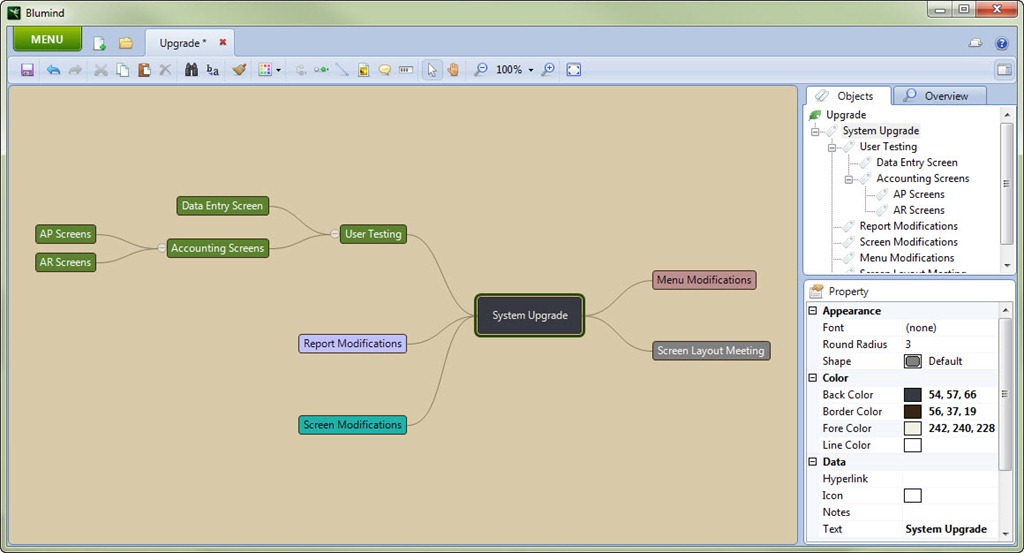The height and width of the screenshot is (553, 1024).
Task: Click the zoom in magnifier icon
Action: [x=548, y=70]
